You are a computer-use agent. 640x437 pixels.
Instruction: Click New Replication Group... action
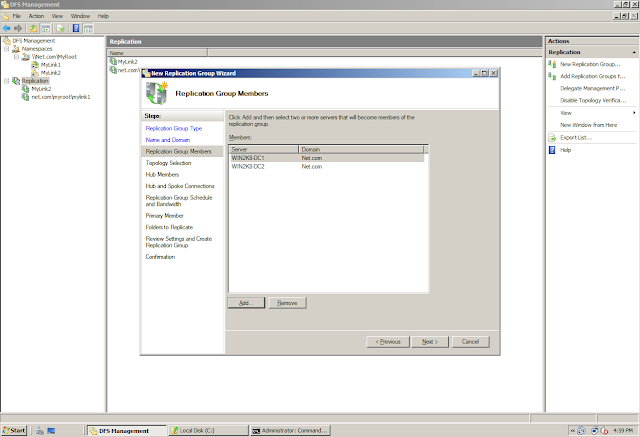(590, 64)
